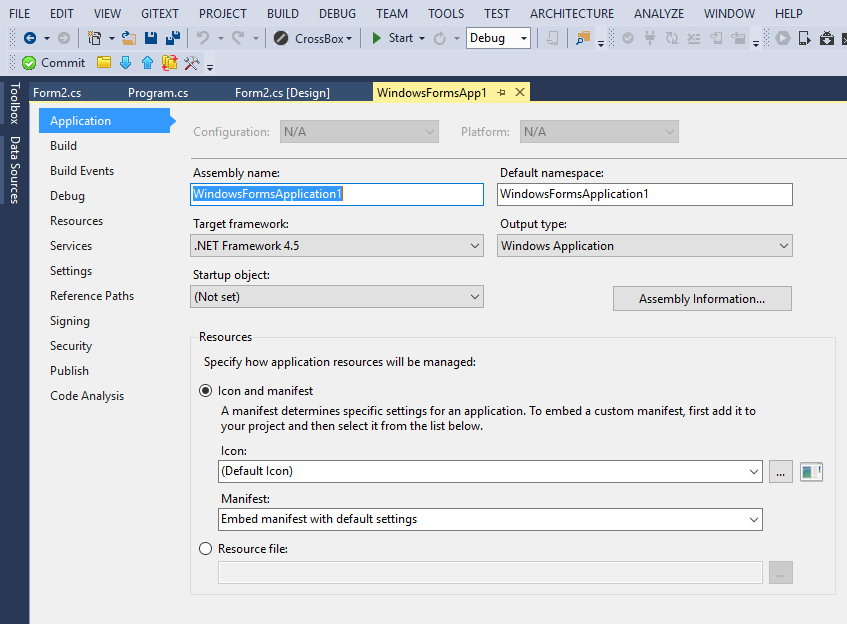Open the Publish properties page
847x624 pixels.
point(70,371)
